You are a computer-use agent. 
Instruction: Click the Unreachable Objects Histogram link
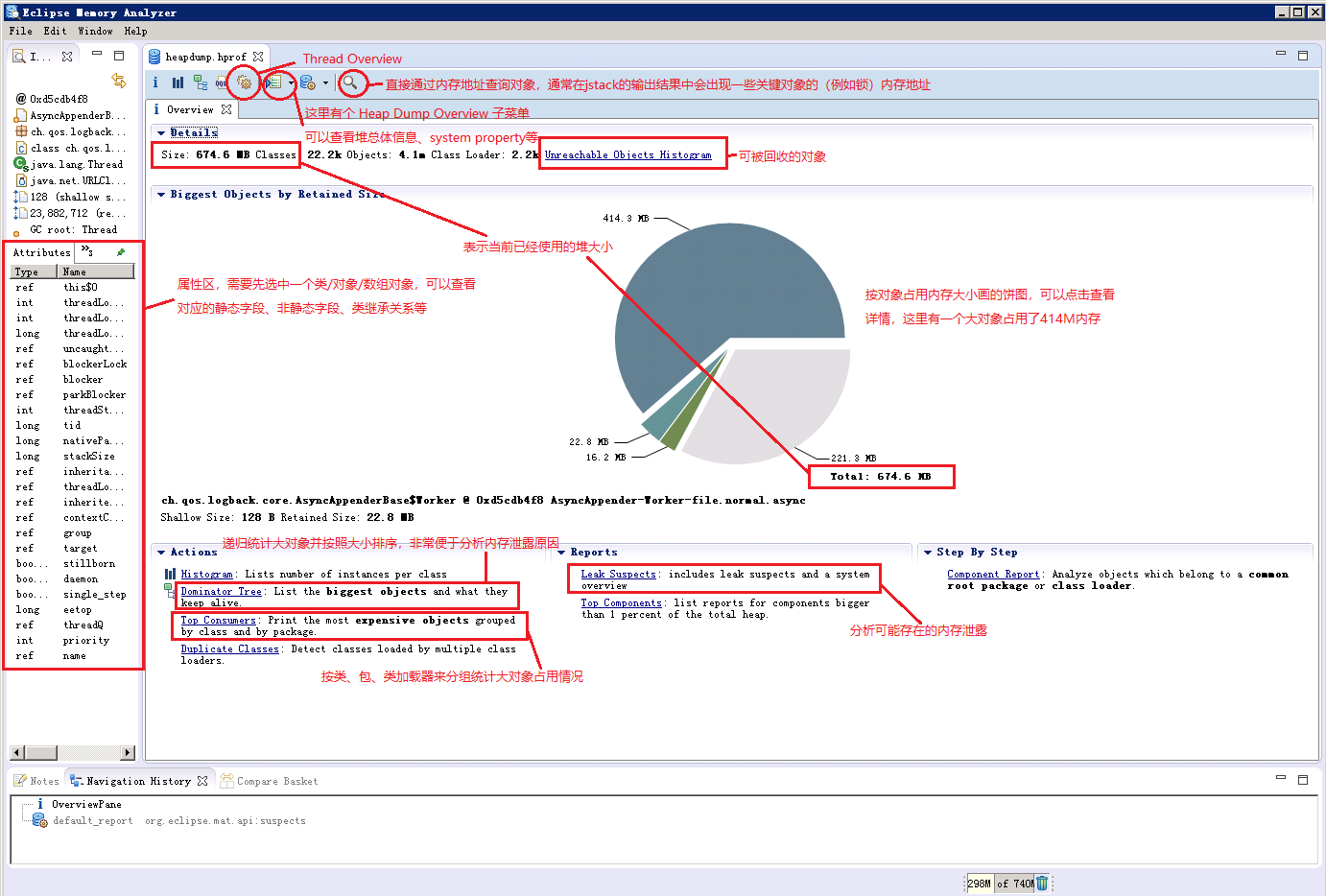tap(627, 154)
